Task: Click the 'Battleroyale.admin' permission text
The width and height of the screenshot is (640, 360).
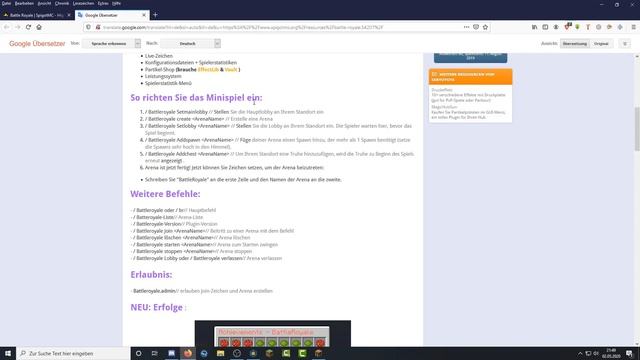Action: point(154,291)
